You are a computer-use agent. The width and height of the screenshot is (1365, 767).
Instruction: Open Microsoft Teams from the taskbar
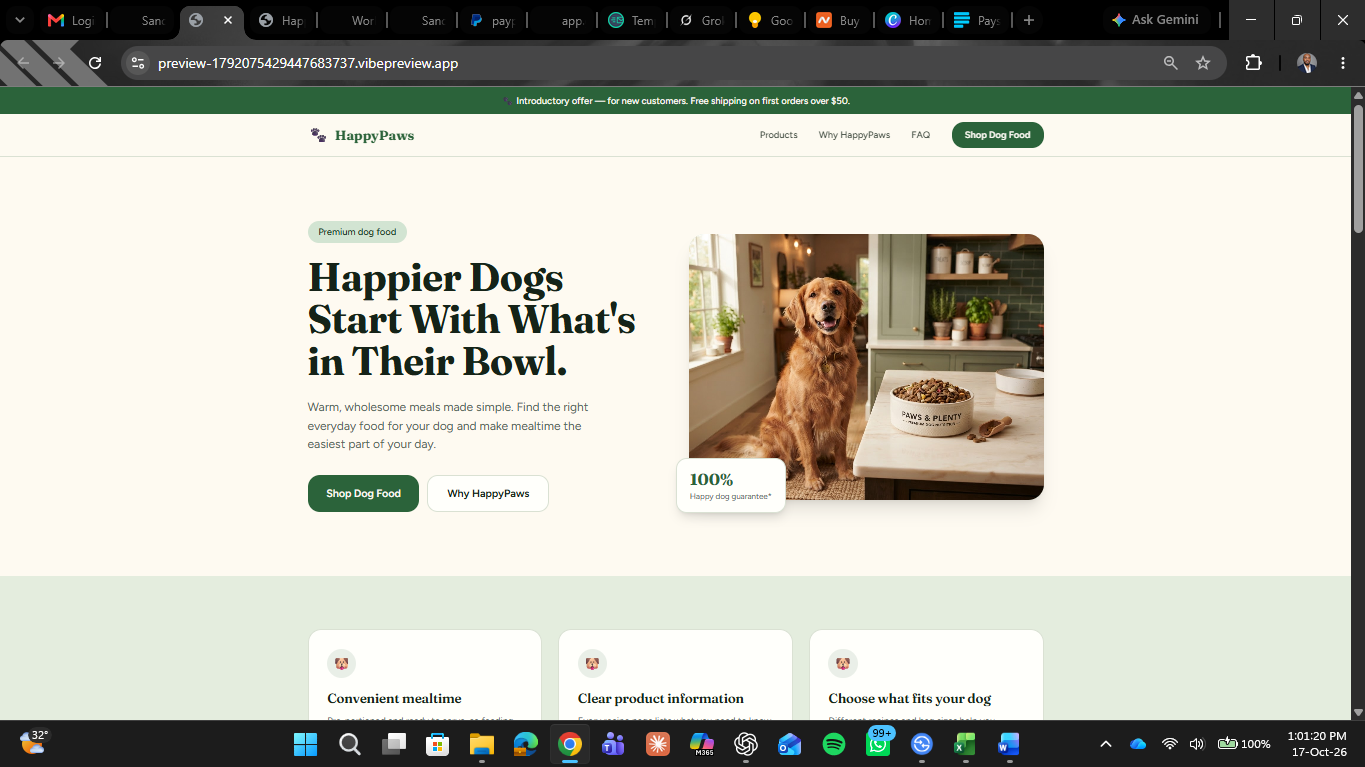(613, 744)
